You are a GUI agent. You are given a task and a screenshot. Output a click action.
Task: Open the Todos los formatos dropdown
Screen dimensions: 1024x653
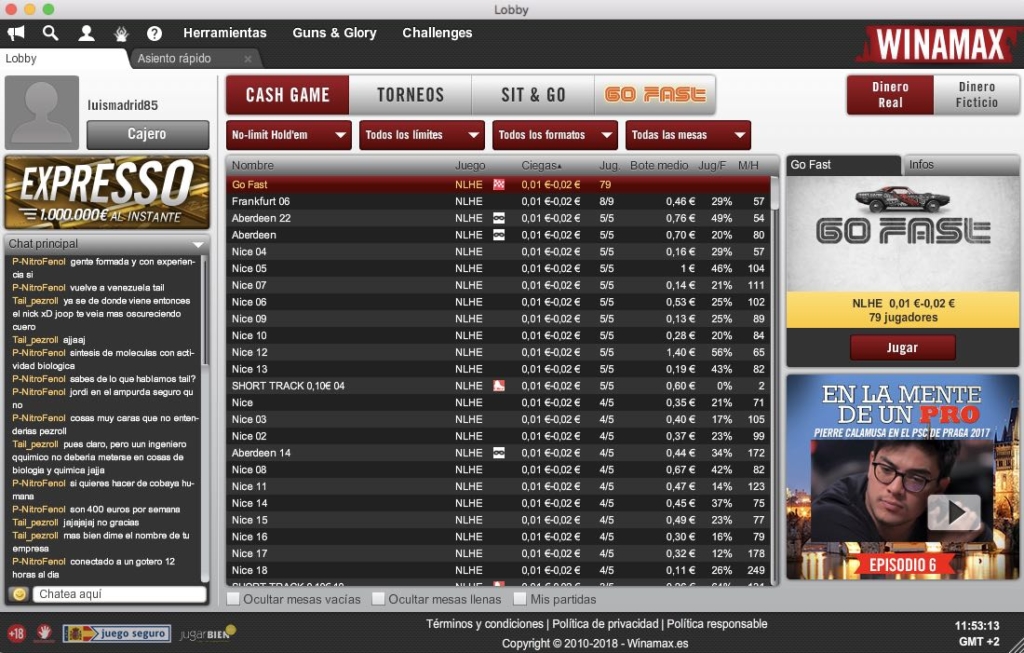(x=555, y=135)
